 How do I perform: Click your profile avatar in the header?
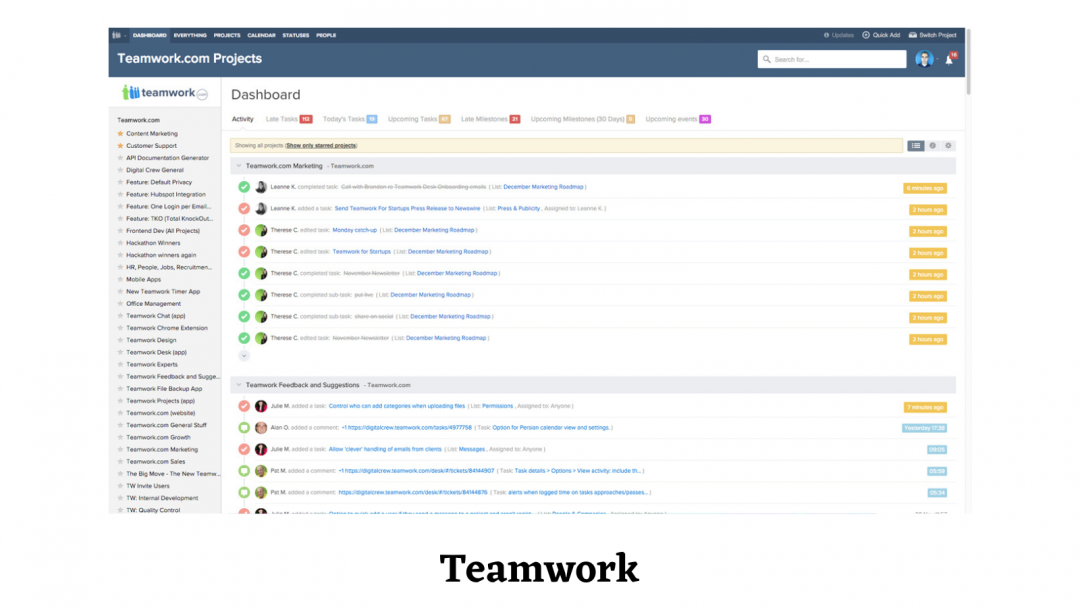[923, 58]
